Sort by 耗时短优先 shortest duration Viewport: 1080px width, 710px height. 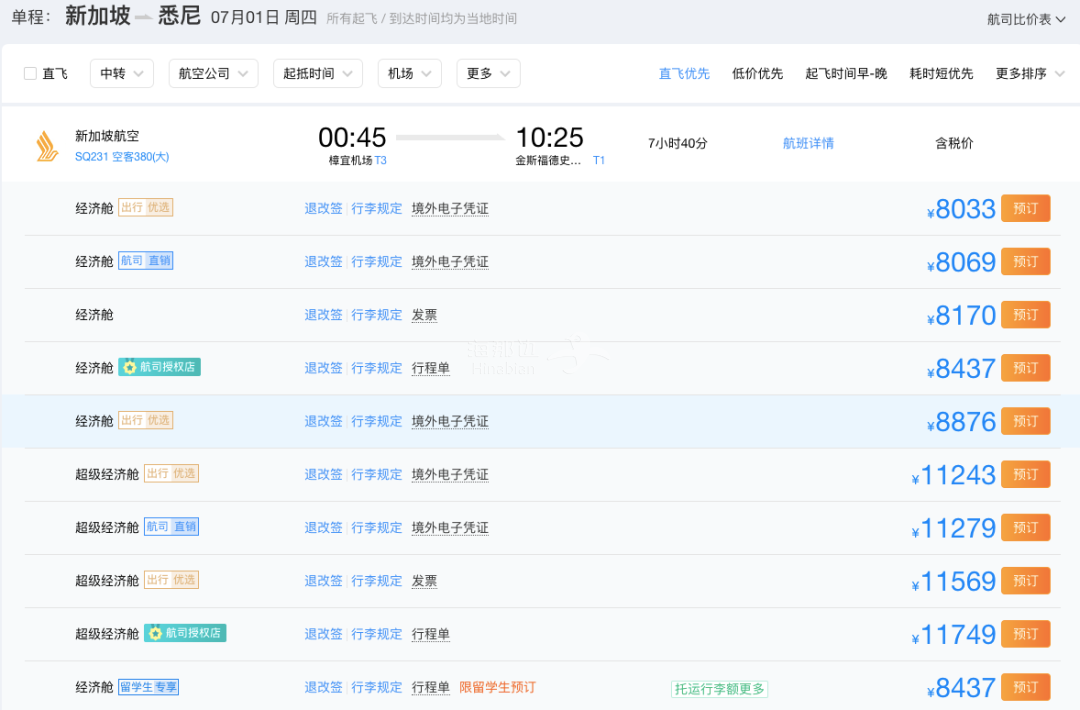(x=940, y=73)
